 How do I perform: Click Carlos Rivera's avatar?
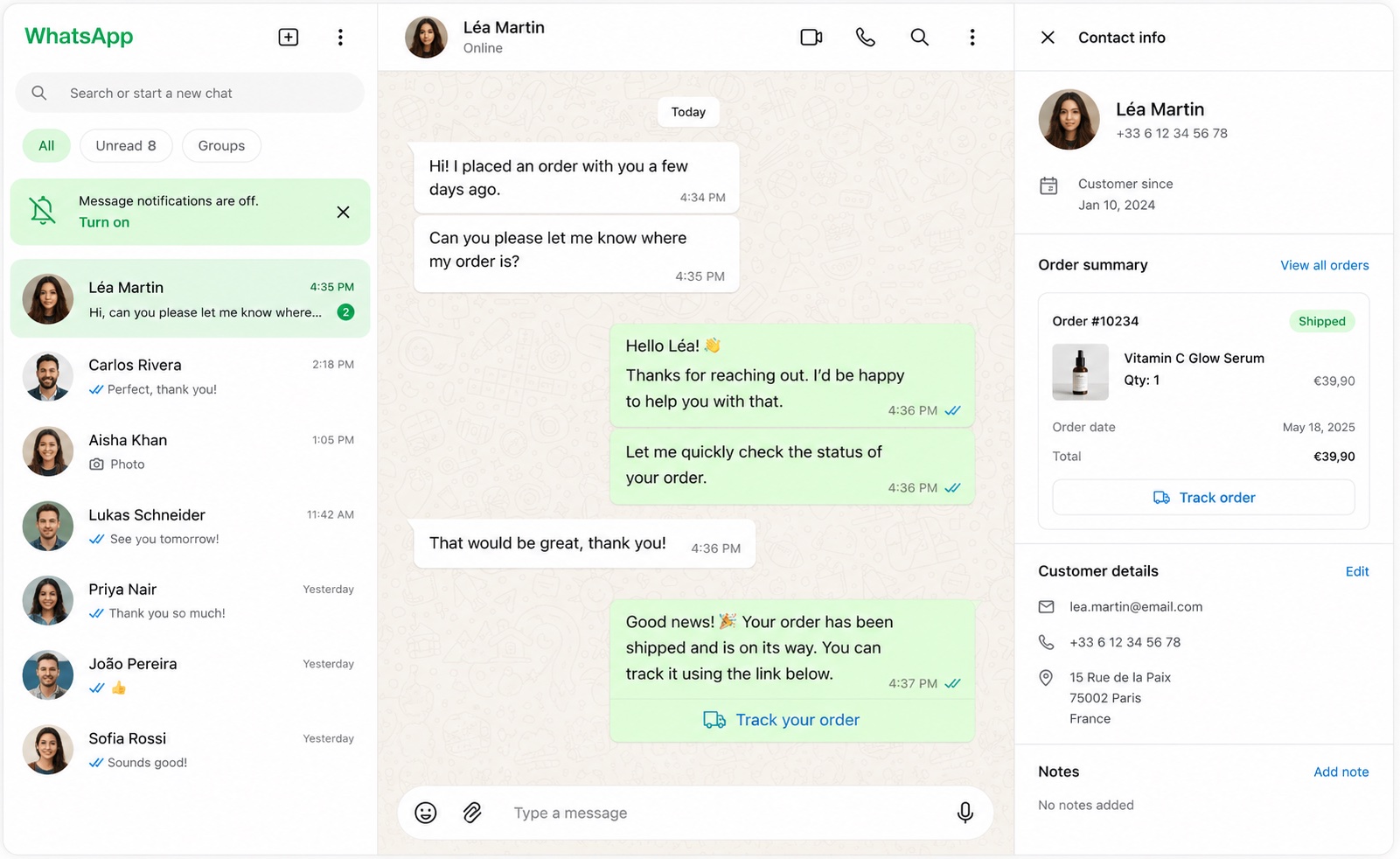[x=48, y=376]
